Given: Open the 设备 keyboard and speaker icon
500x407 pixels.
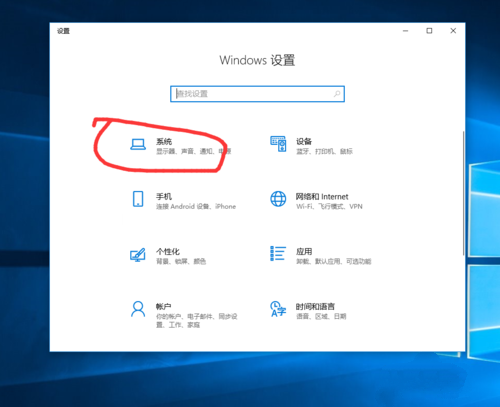Looking at the screenshot, I should [x=278, y=144].
